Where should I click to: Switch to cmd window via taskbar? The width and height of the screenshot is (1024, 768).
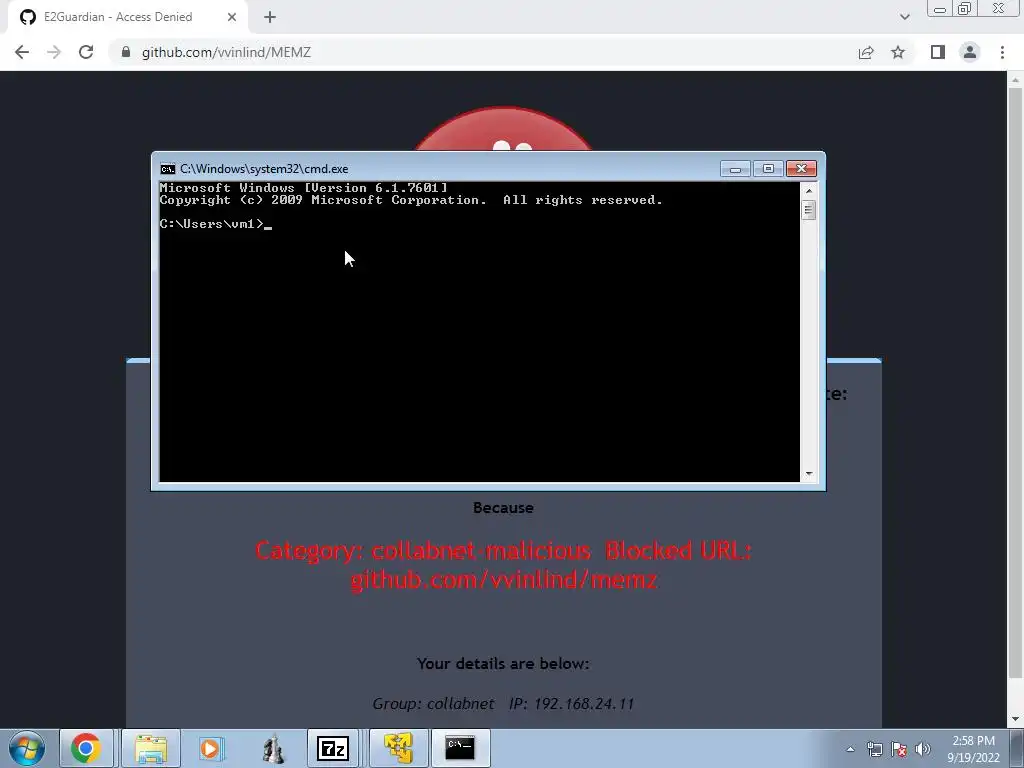point(460,748)
